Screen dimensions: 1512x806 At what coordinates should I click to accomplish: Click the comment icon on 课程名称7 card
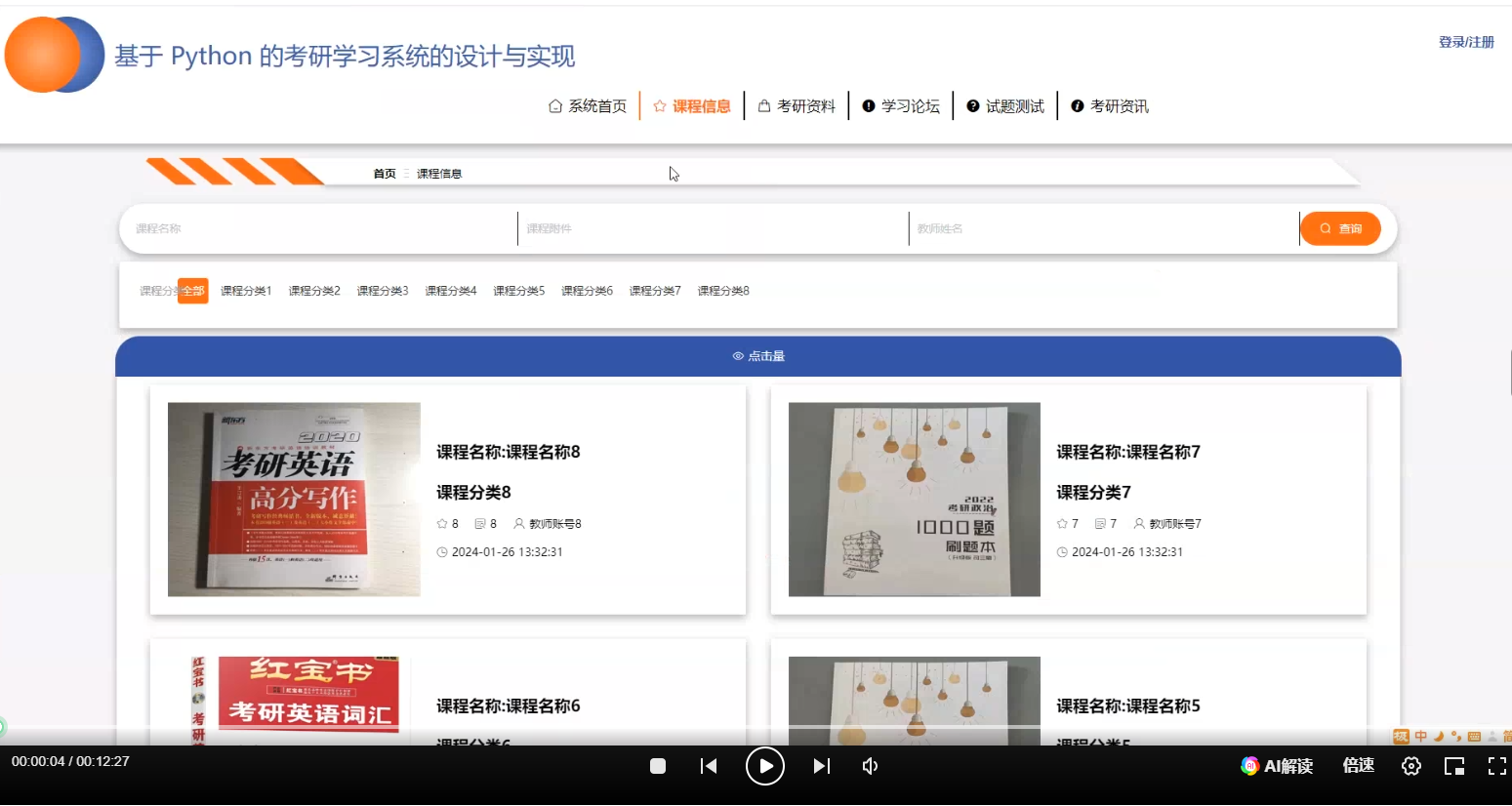[1100, 524]
